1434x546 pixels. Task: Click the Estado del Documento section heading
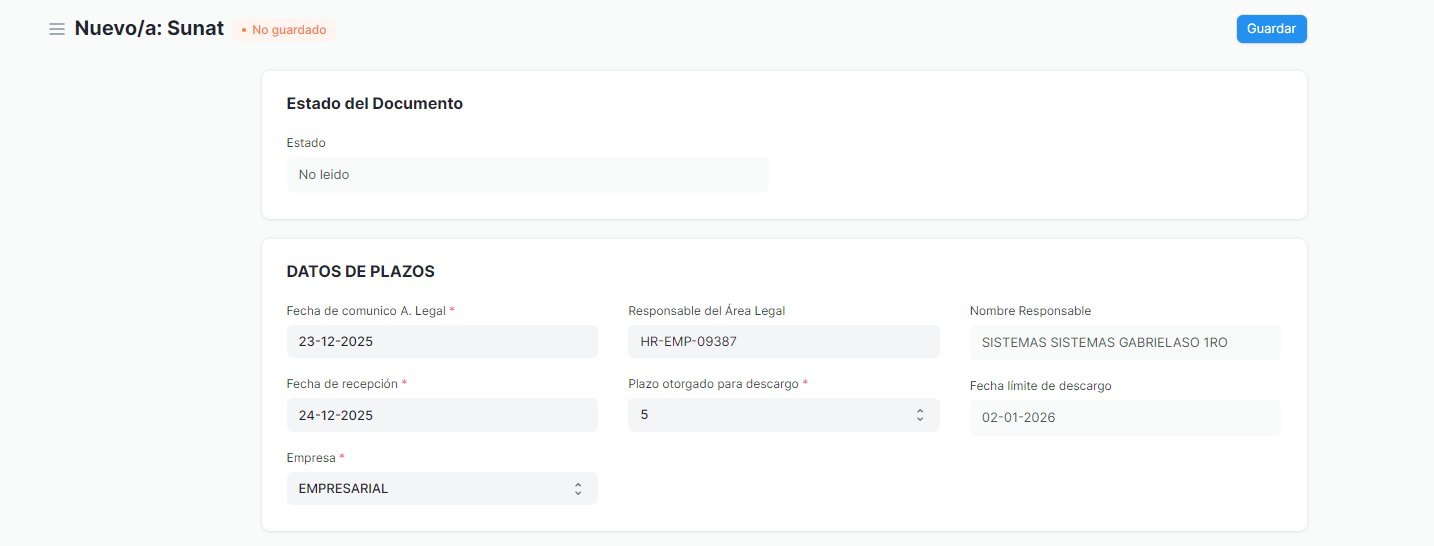pyautogui.click(x=374, y=104)
